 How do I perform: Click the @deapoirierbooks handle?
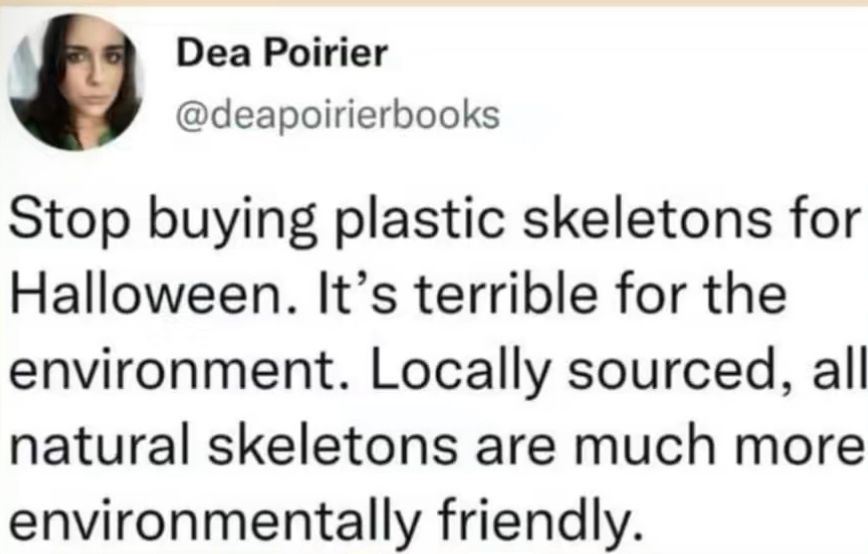click(336, 116)
